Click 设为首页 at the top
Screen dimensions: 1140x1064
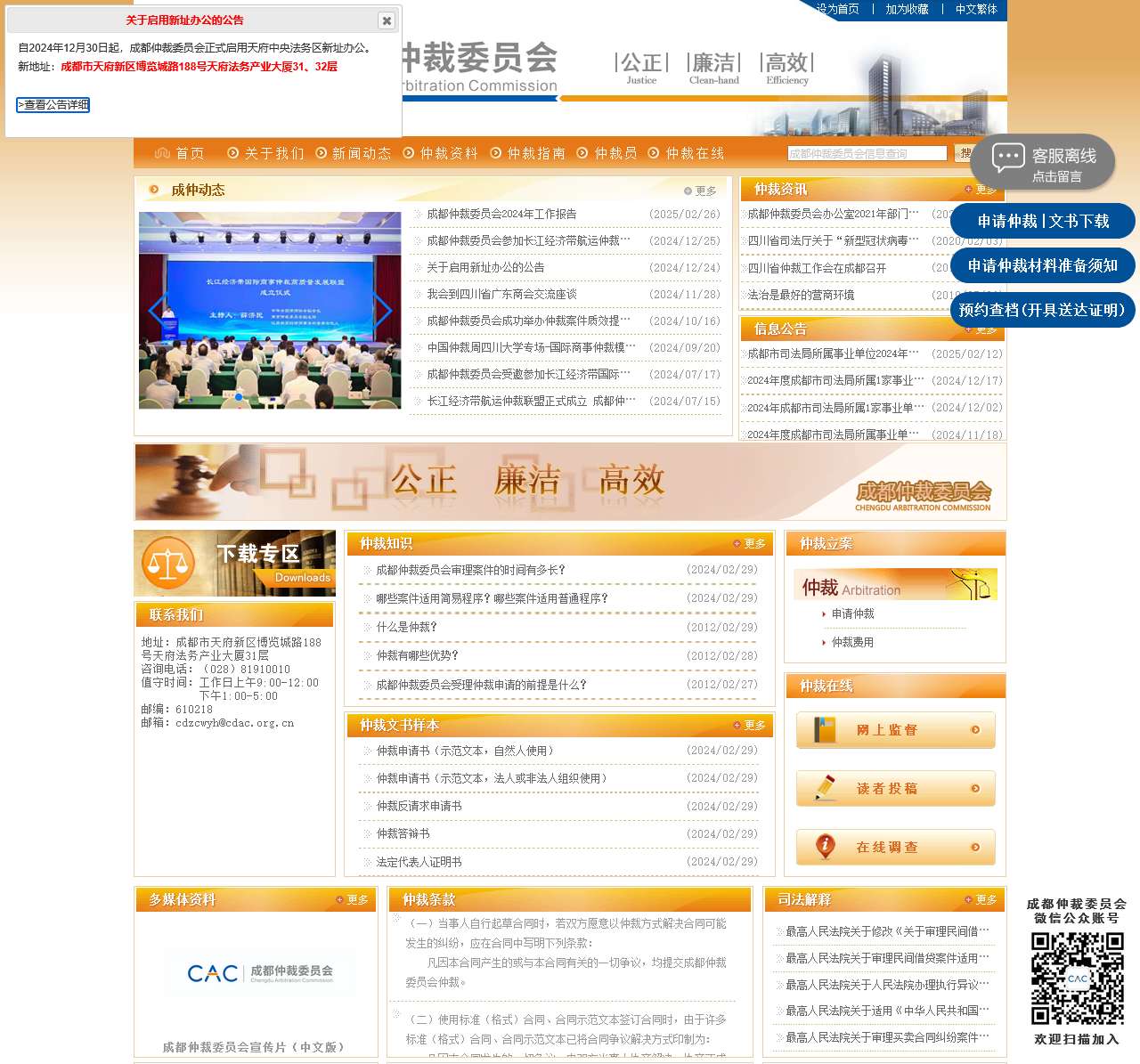click(x=837, y=9)
